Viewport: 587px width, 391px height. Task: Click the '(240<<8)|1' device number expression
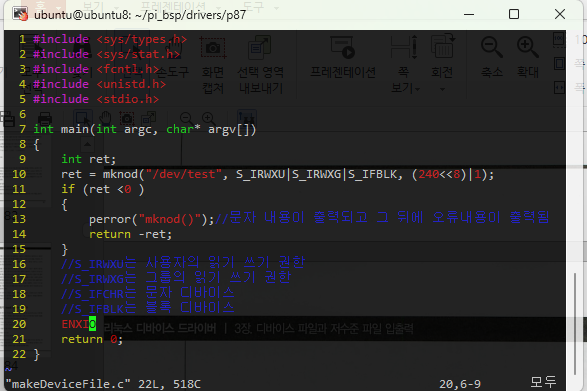point(448,175)
